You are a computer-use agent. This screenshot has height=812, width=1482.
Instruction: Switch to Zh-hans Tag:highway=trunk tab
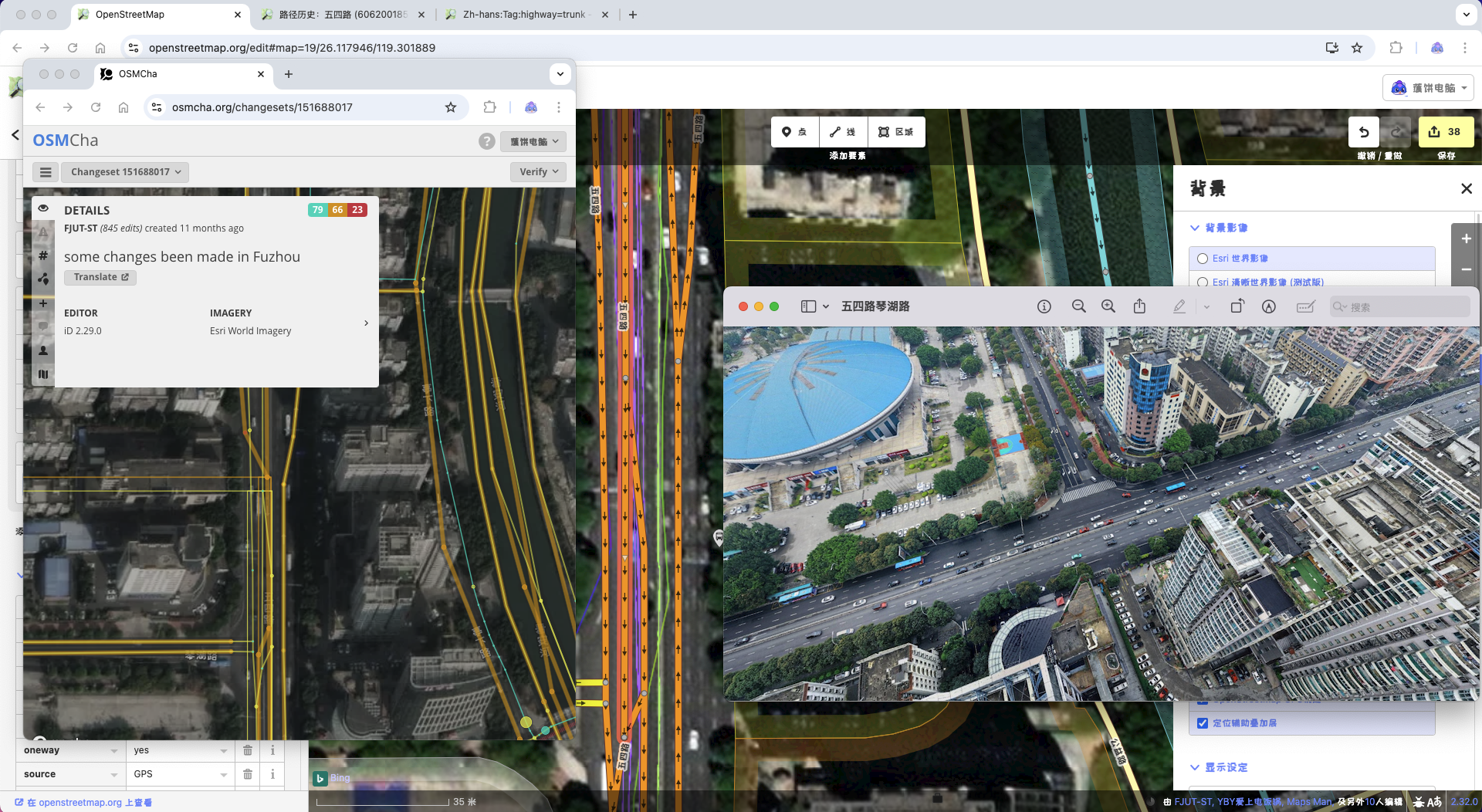525,15
